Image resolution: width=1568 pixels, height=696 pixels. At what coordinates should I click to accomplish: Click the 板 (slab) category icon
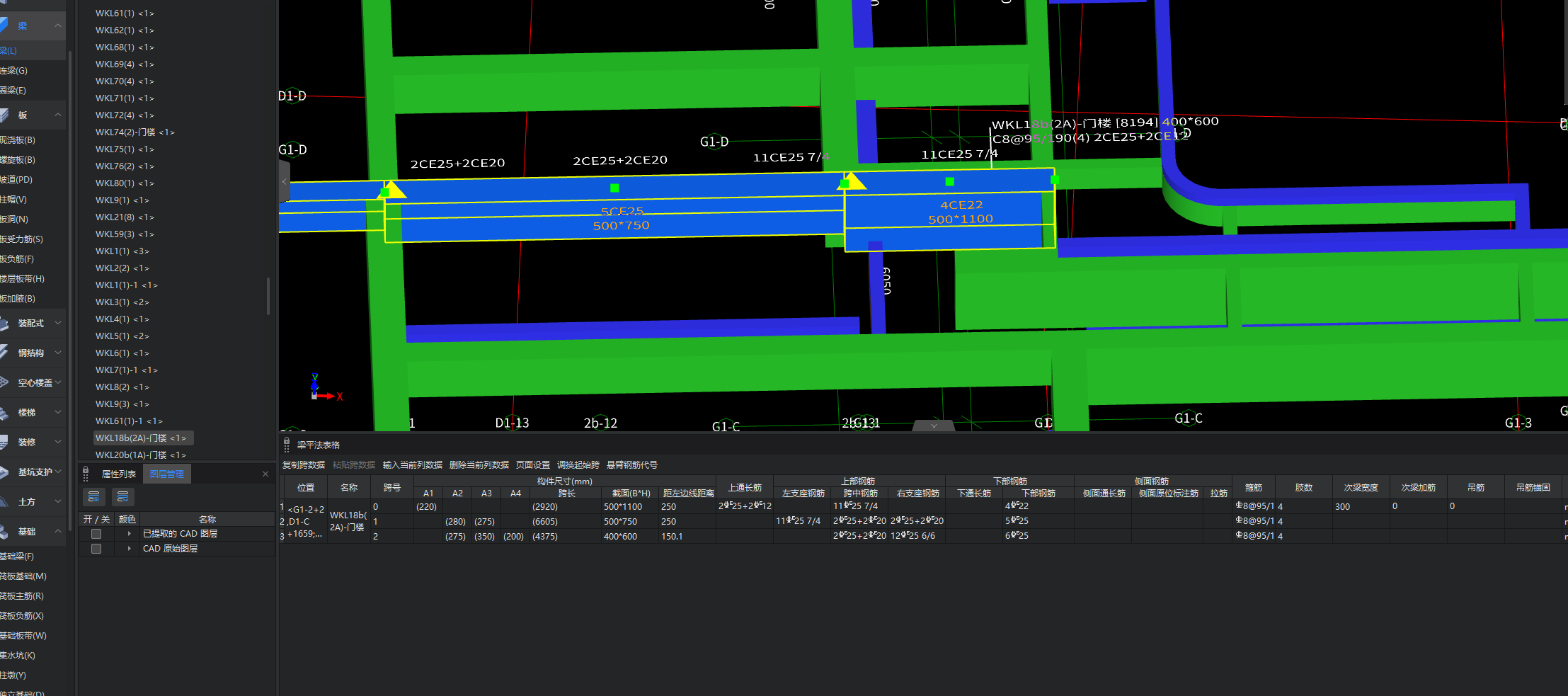pos(4,115)
